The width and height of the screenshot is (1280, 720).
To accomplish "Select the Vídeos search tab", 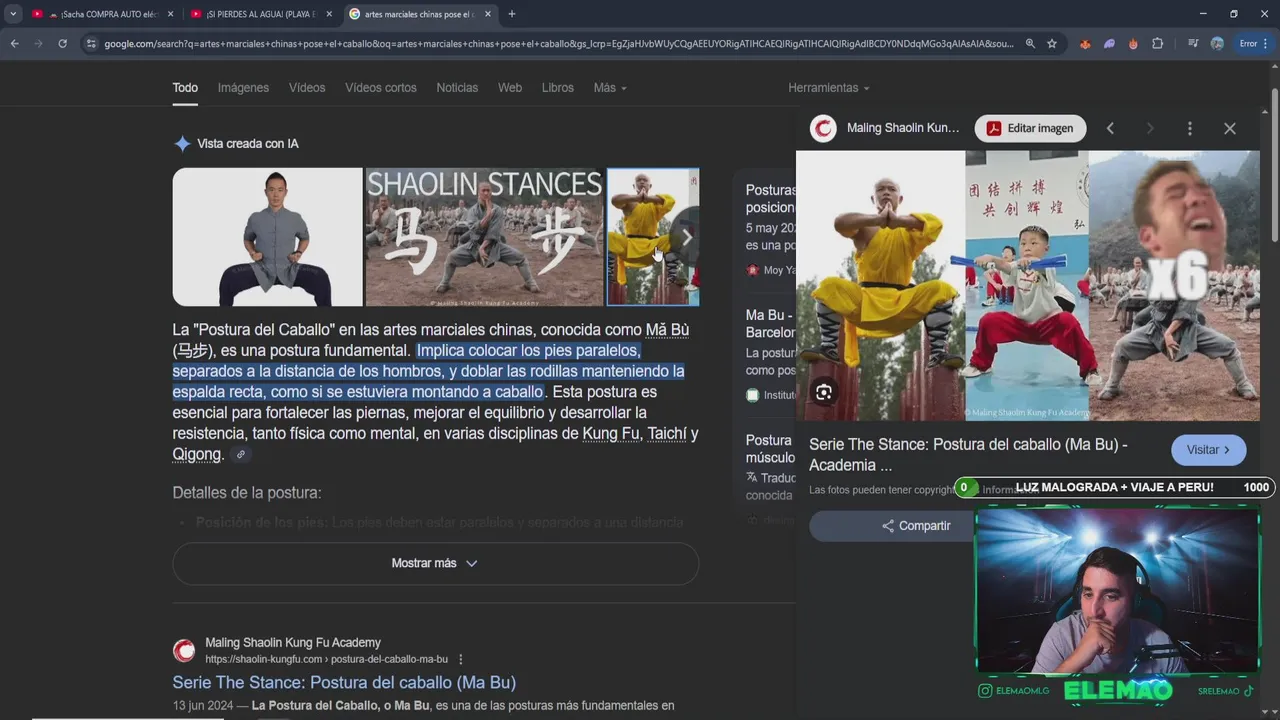I will pos(307,88).
